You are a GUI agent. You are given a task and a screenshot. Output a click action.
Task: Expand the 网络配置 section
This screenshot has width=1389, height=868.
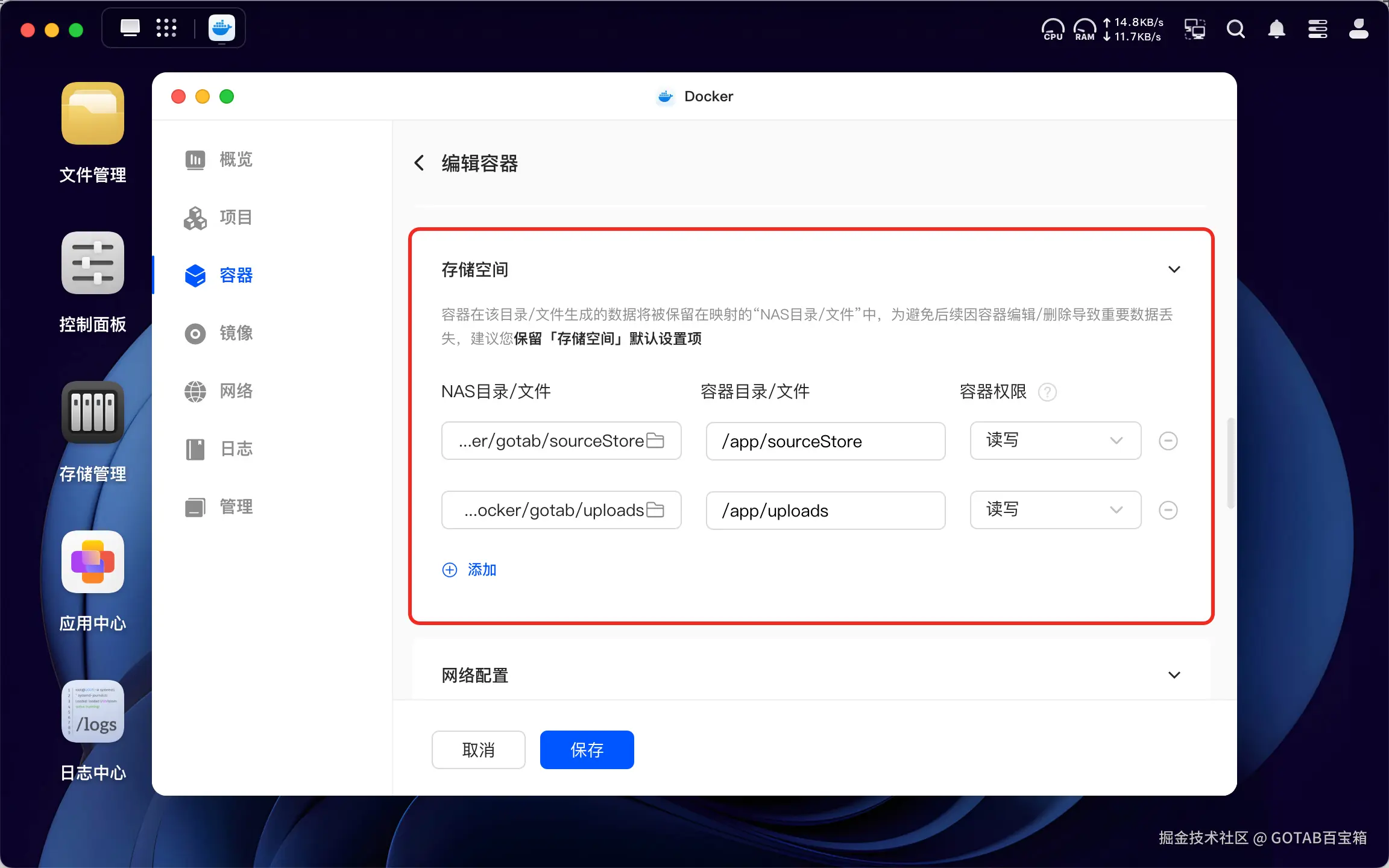pyautogui.click(x=1174, y=675)
